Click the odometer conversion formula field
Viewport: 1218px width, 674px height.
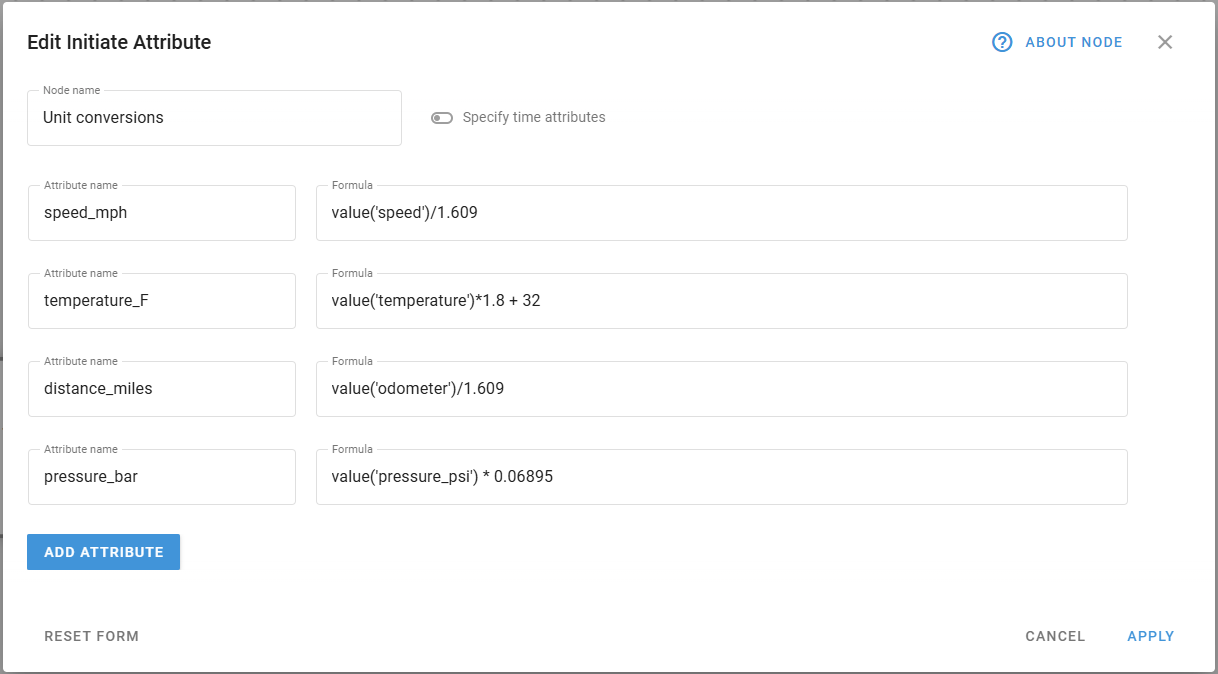tap(721, 388)
